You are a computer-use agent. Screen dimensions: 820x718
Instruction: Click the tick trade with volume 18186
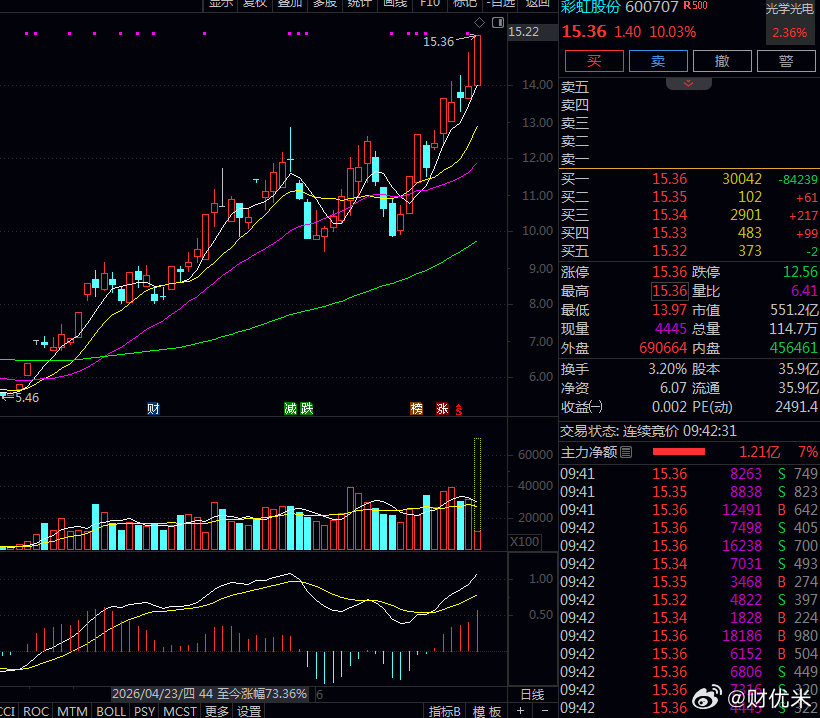click(x=742, y=636)
